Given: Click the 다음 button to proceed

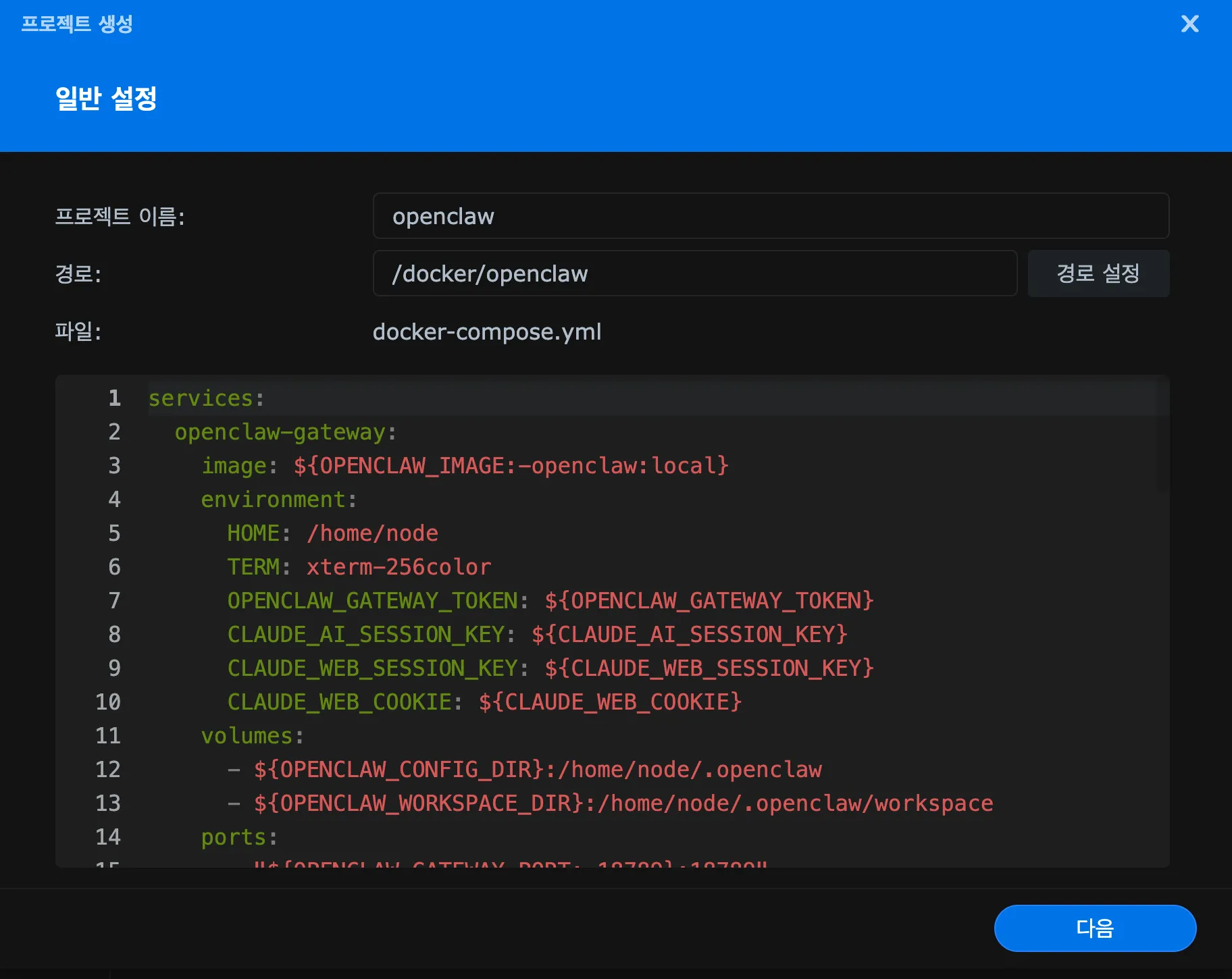Looking at the screenshot, I should pos(1094,928).
